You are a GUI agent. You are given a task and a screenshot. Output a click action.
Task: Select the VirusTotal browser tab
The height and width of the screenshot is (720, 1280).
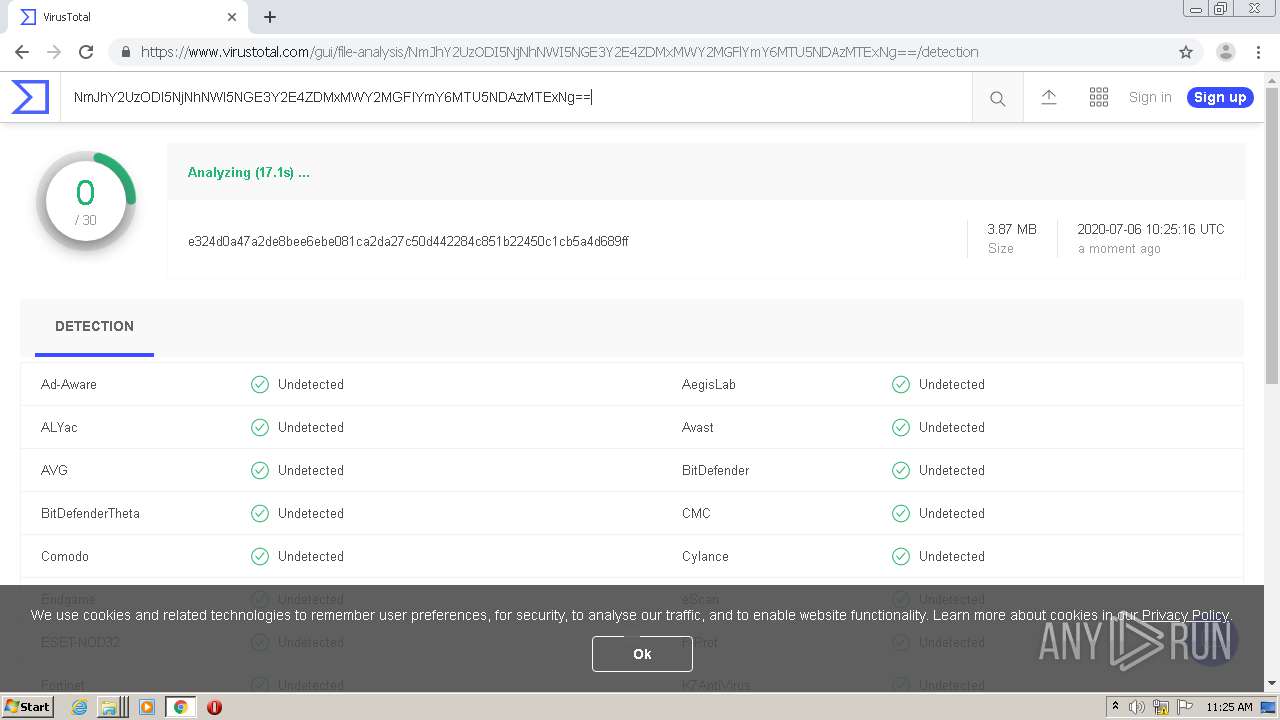click(x=127, y=17)
